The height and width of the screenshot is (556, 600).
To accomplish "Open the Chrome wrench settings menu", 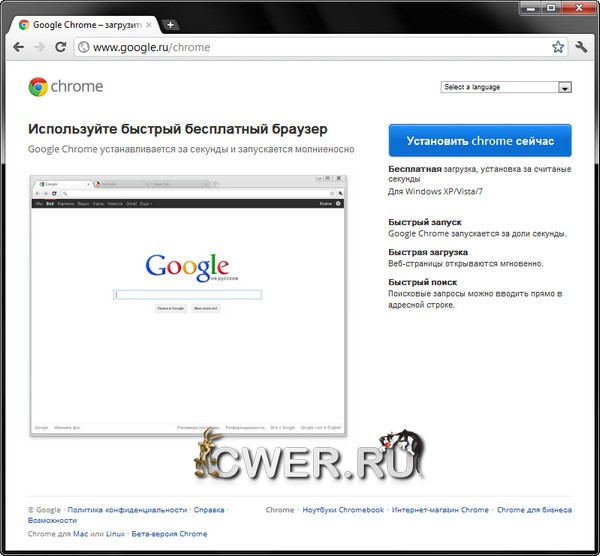I will pos(583,47).
